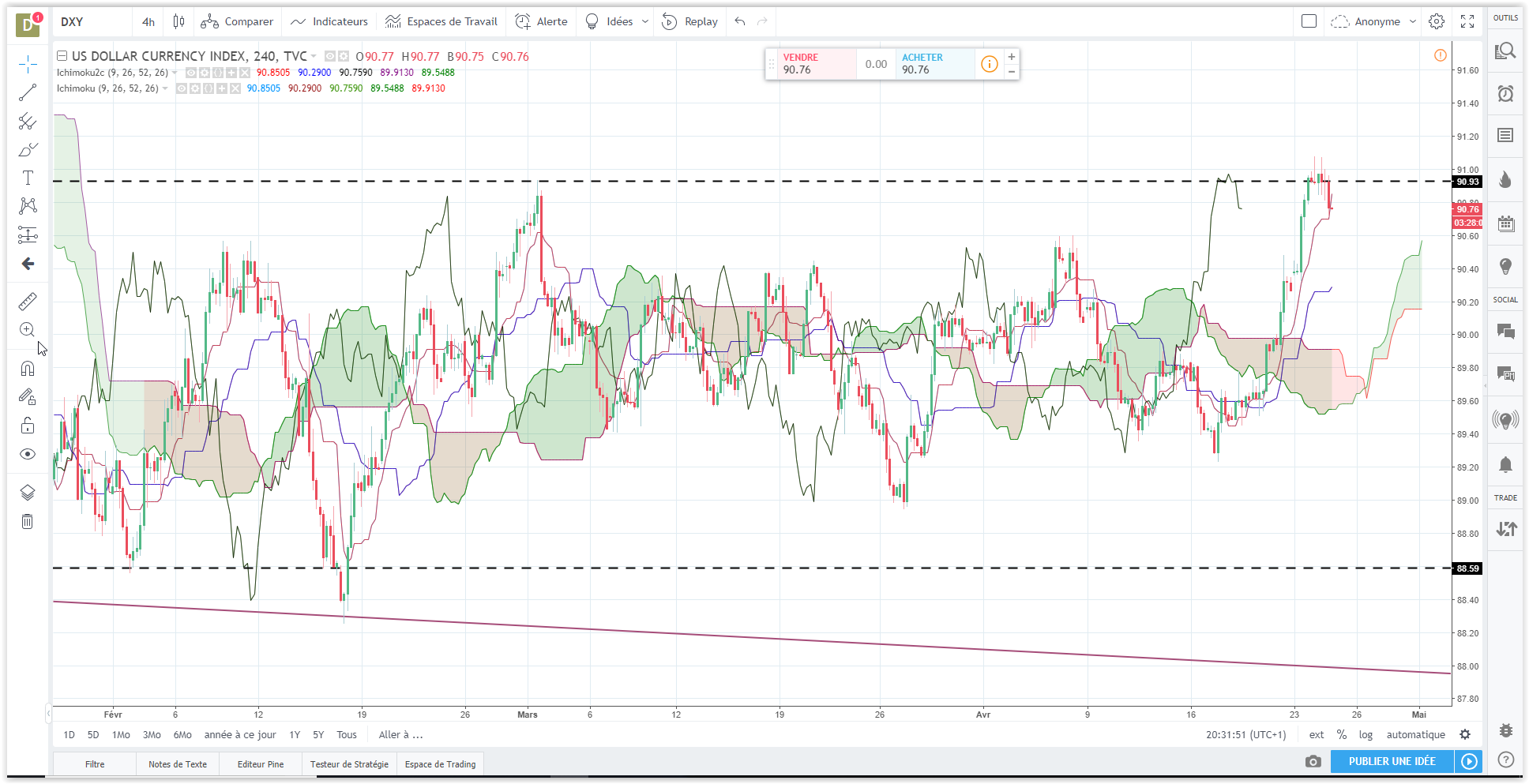The width and height of the screenshot is (1529, 784).
Task: Switch to Testeur de Stratégie tab
Action: 349,764
